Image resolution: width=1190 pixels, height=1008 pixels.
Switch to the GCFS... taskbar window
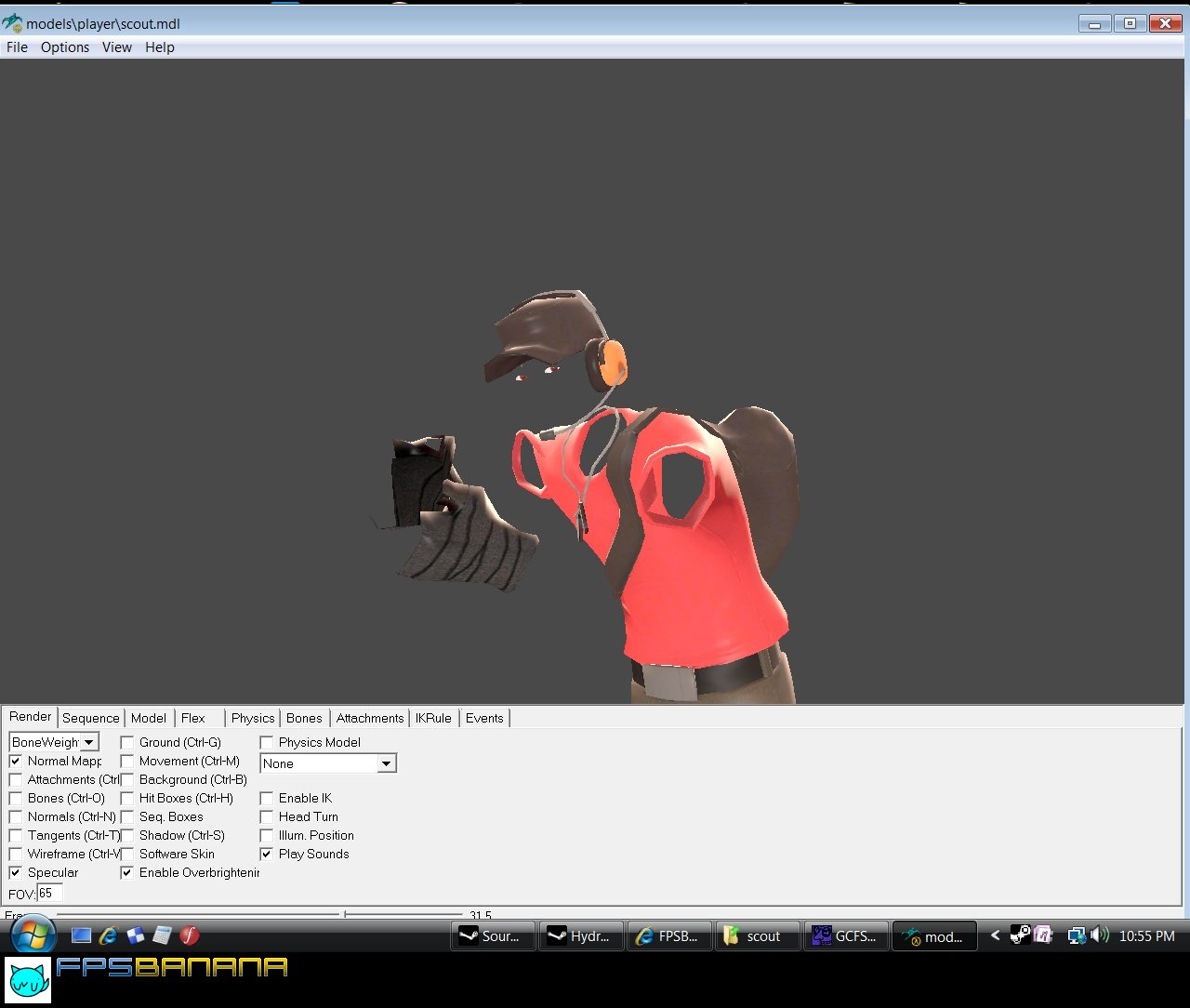click(846, 936)
